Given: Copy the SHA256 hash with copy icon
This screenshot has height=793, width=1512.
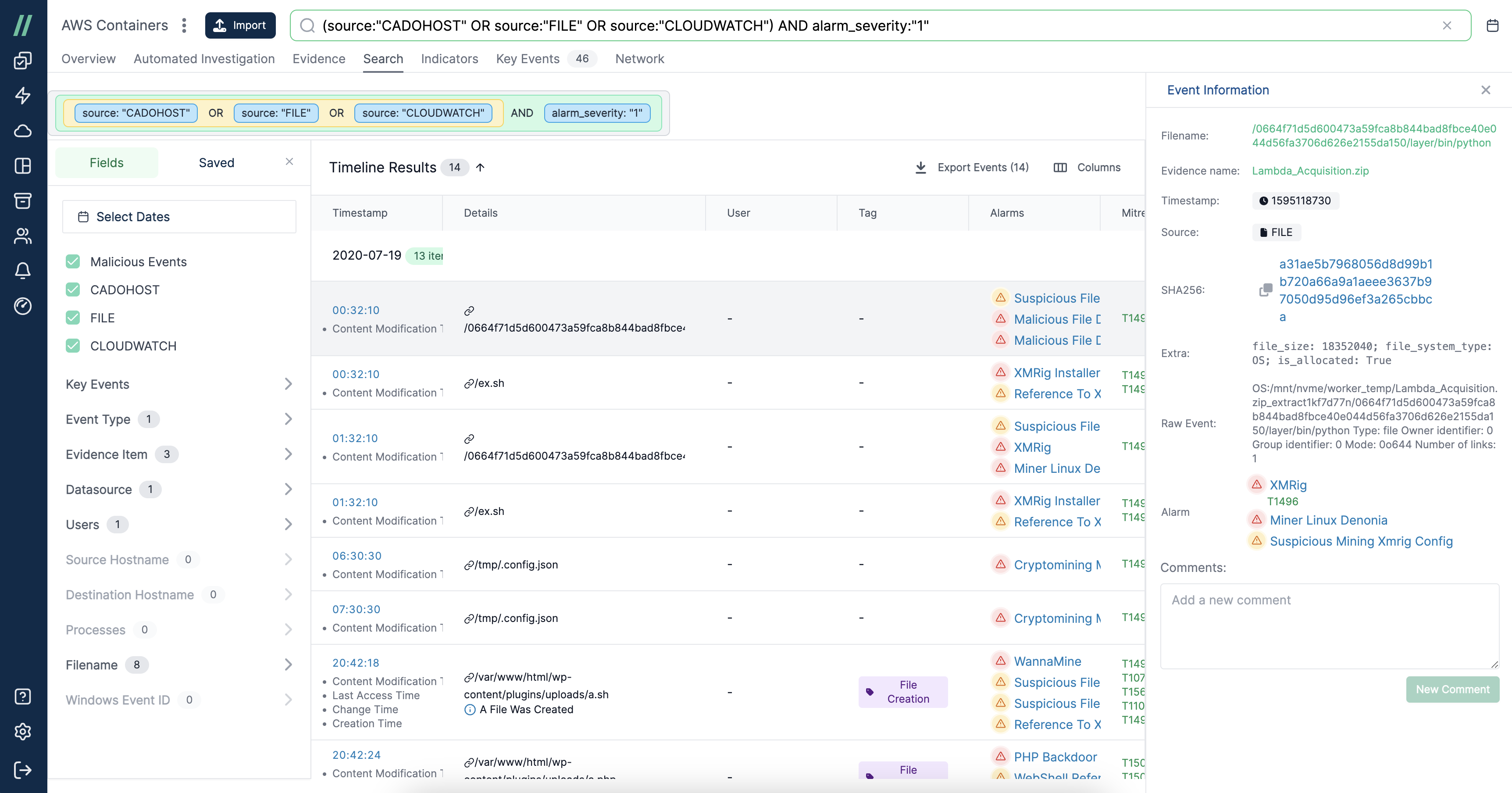Looking at the screenshot, I should click(x=1266, y=290).
